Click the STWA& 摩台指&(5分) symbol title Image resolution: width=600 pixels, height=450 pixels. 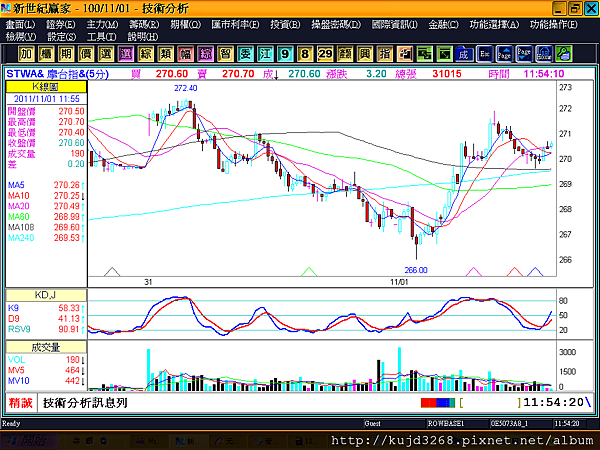point(57,74)
